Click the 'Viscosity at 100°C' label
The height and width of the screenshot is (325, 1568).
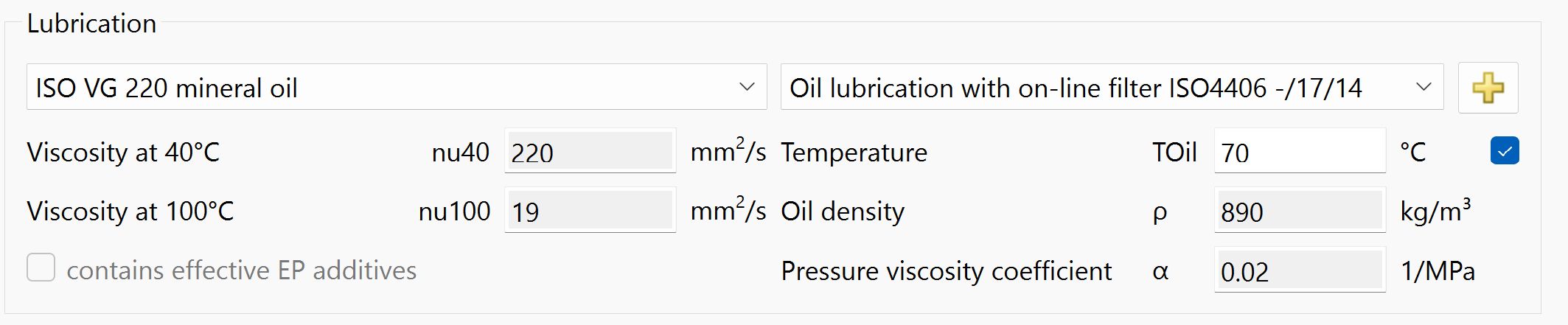130,212
